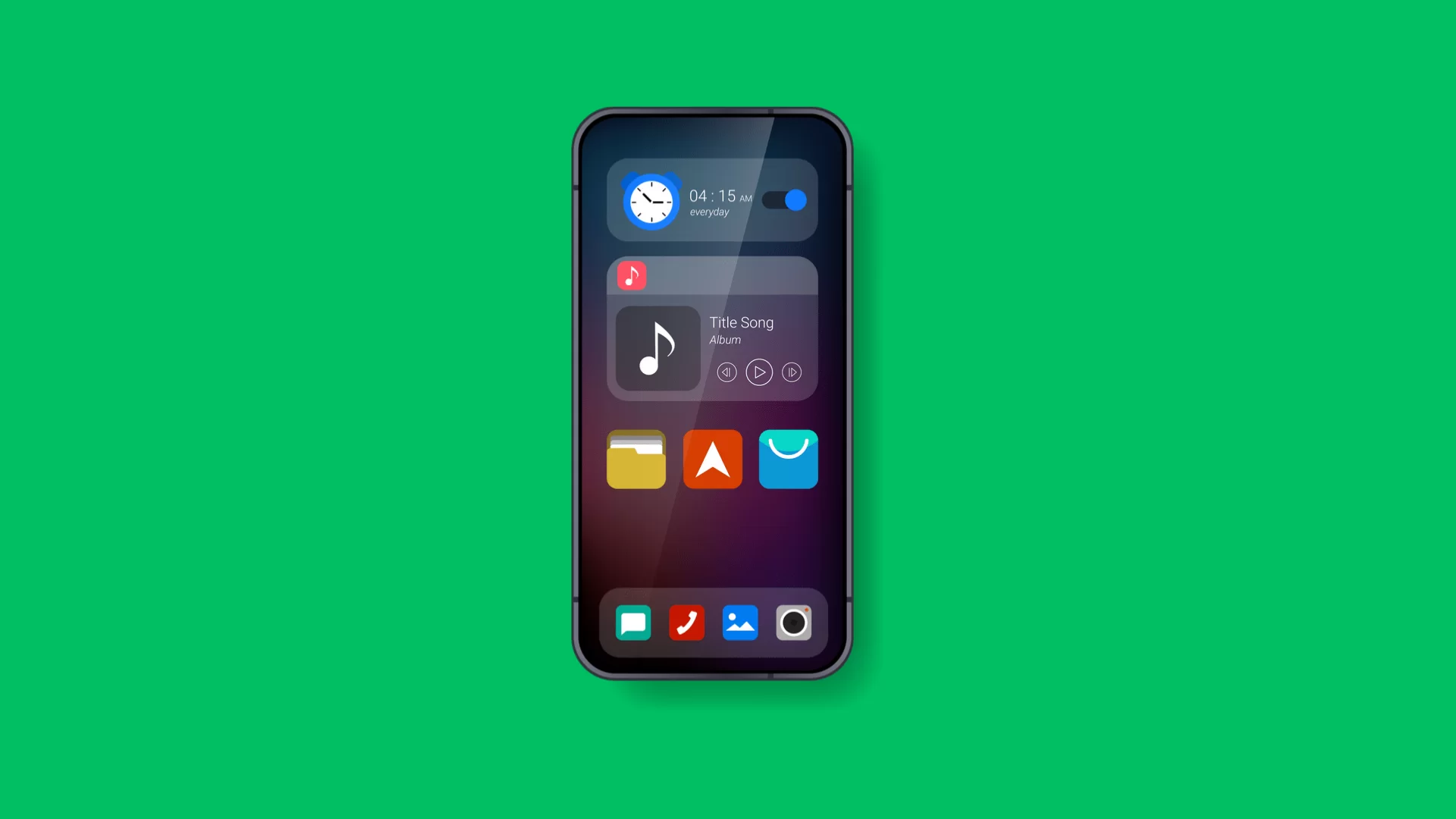
Task: Tap the Files folder icon
Action: (x=637, y=459)
